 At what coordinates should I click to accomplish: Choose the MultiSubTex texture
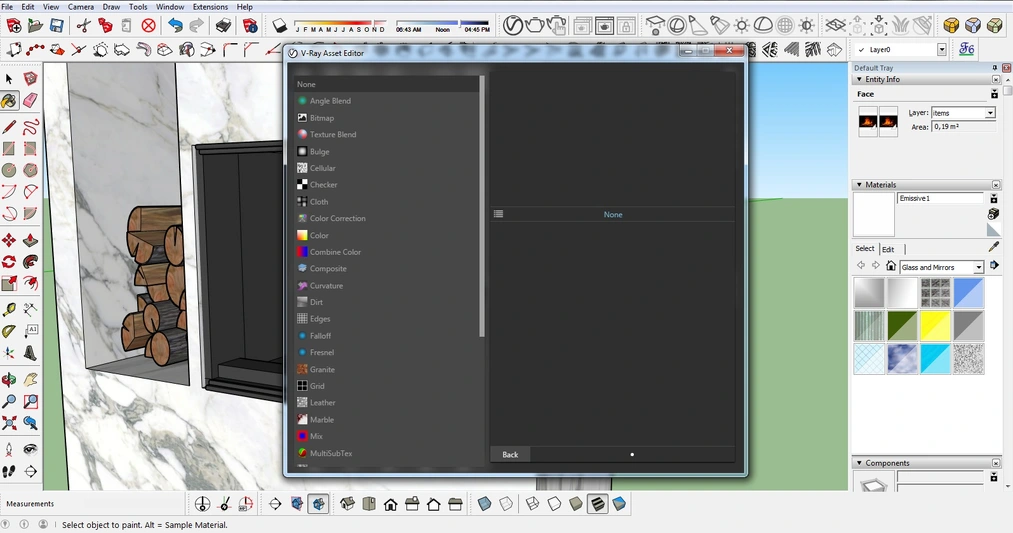click(331, 454)
